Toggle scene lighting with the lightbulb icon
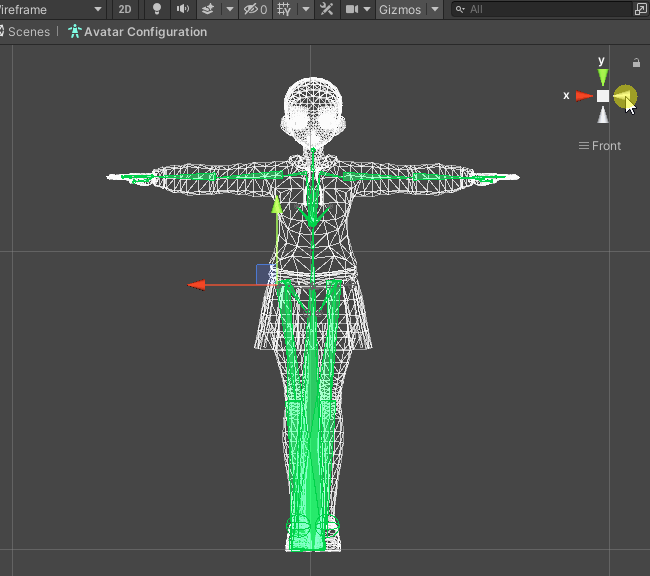 [157, 9]
